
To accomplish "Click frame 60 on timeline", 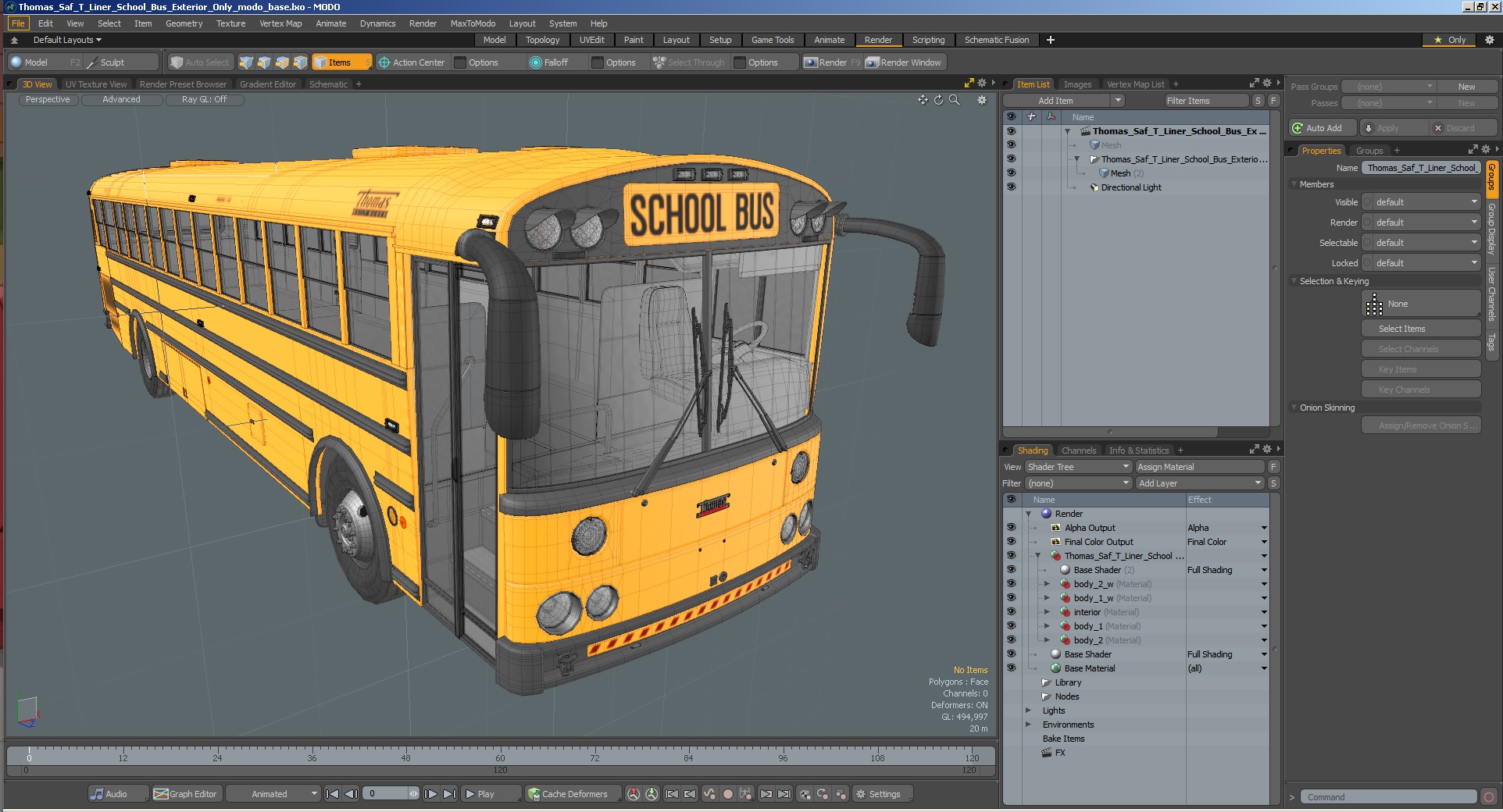I will point(500,757).
